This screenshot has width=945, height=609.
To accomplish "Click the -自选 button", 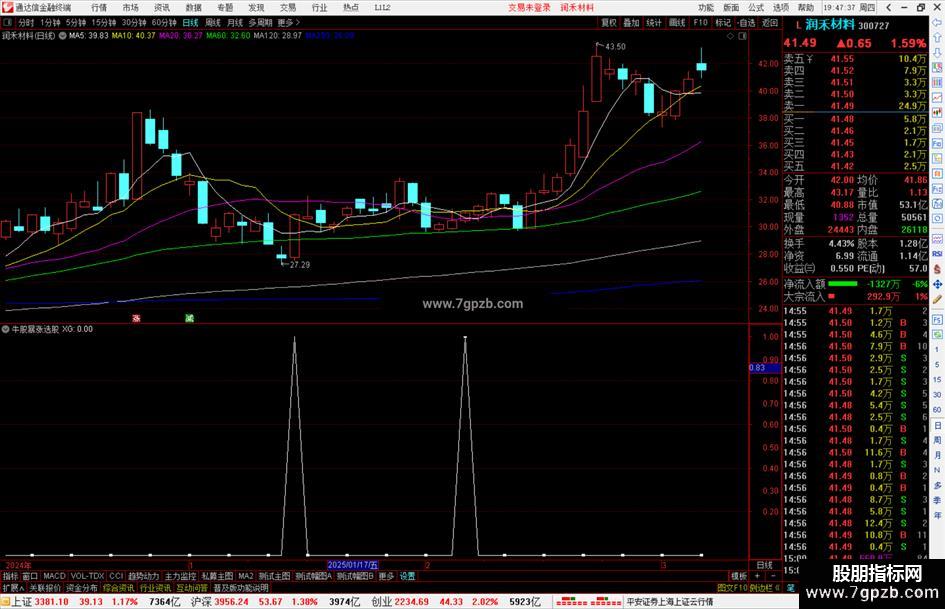I will coord(746,23).
